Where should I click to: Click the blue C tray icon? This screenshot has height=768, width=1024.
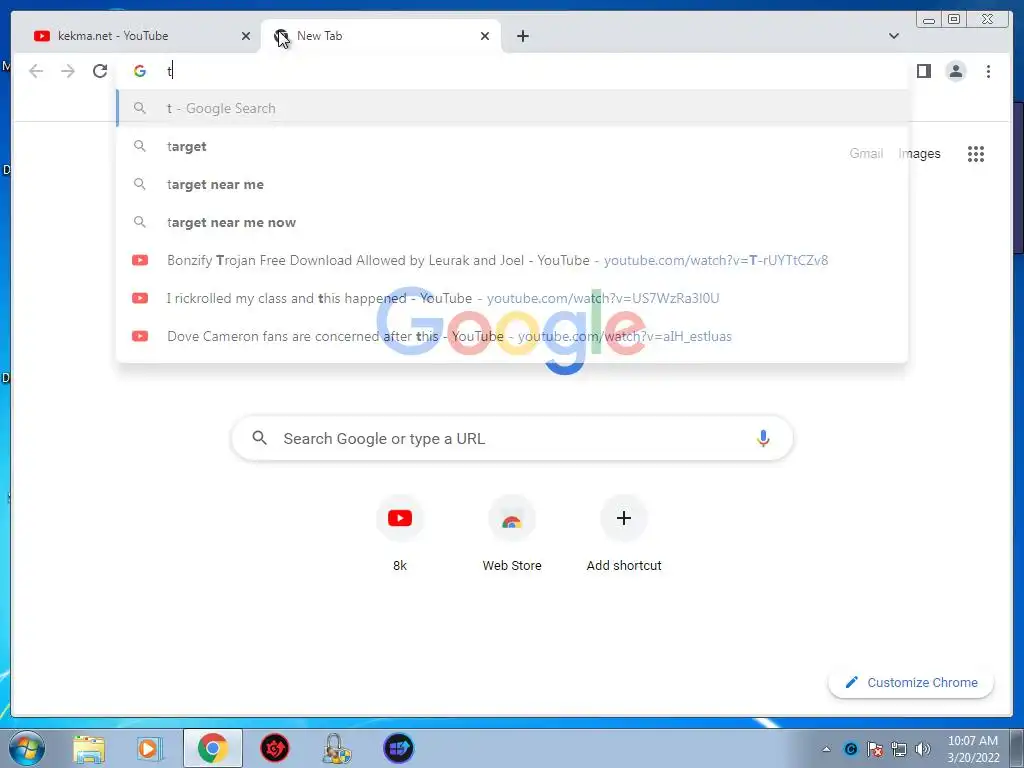pyautogui.click(x=850, y=749)
